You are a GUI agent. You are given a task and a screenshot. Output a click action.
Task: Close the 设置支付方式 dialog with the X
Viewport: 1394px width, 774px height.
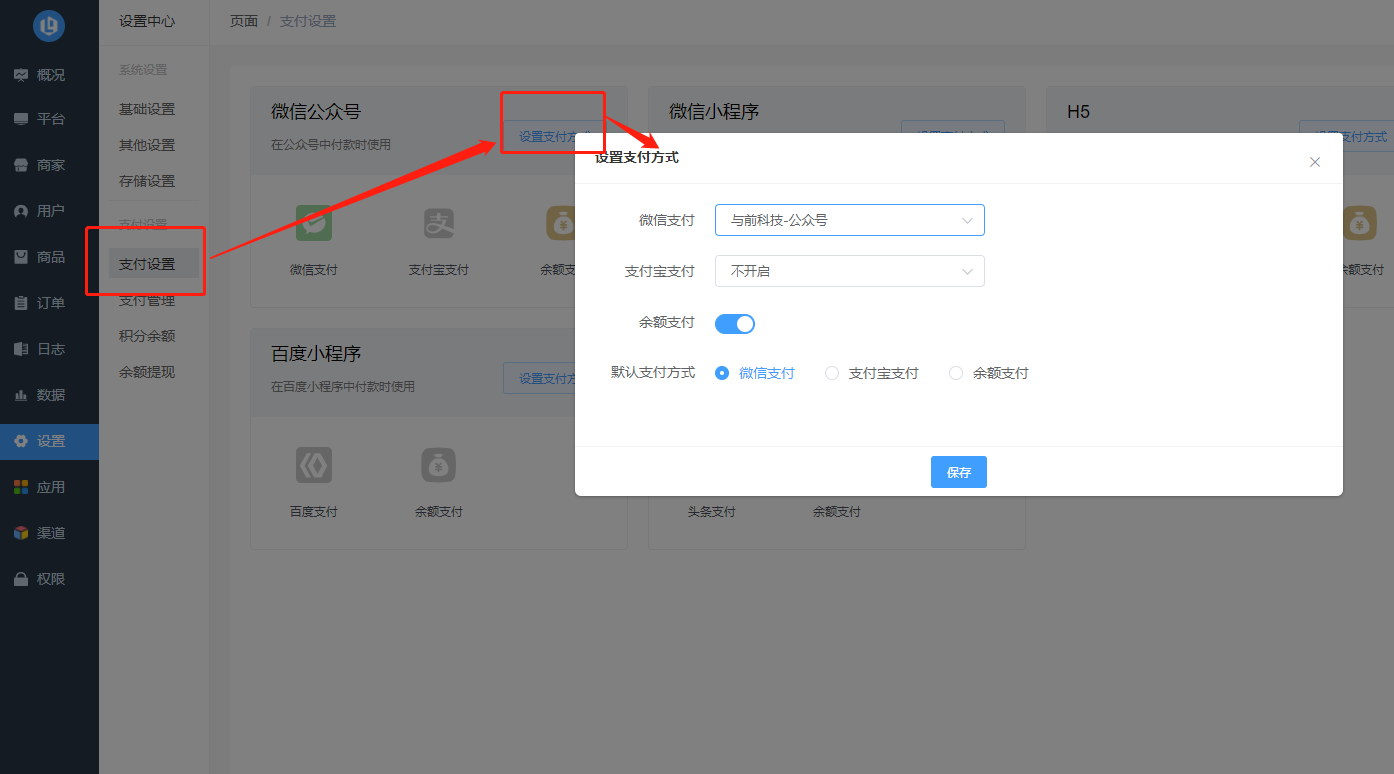(1315, 162)
